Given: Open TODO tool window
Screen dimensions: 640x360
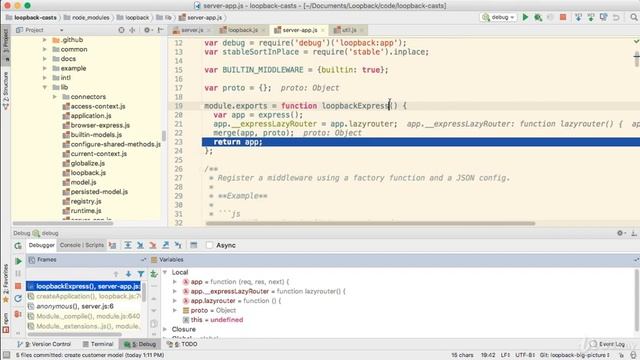Looking at the screenshot, I should coord(182,344).
